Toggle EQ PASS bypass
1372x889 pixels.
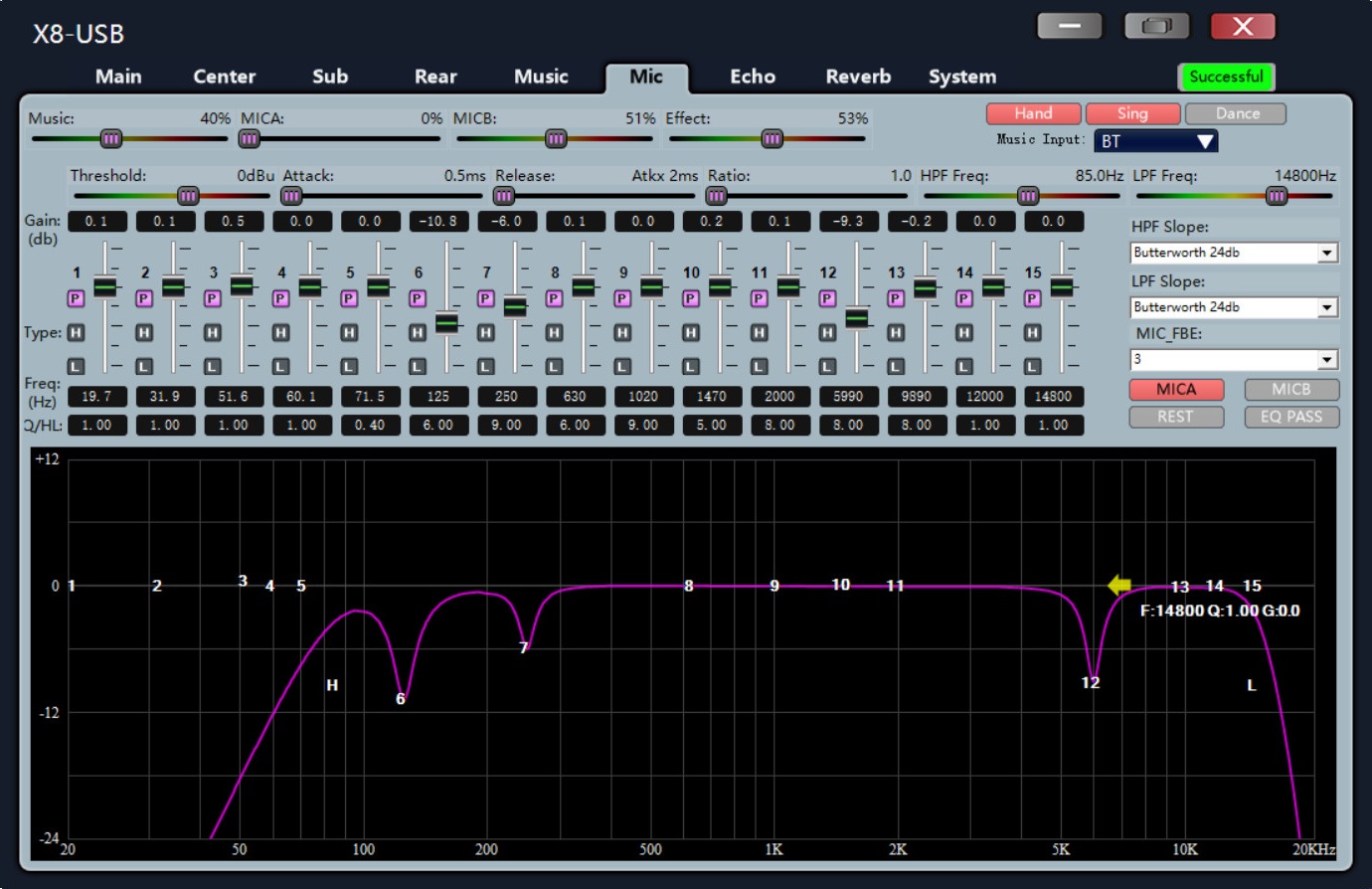coord(1291,417)
